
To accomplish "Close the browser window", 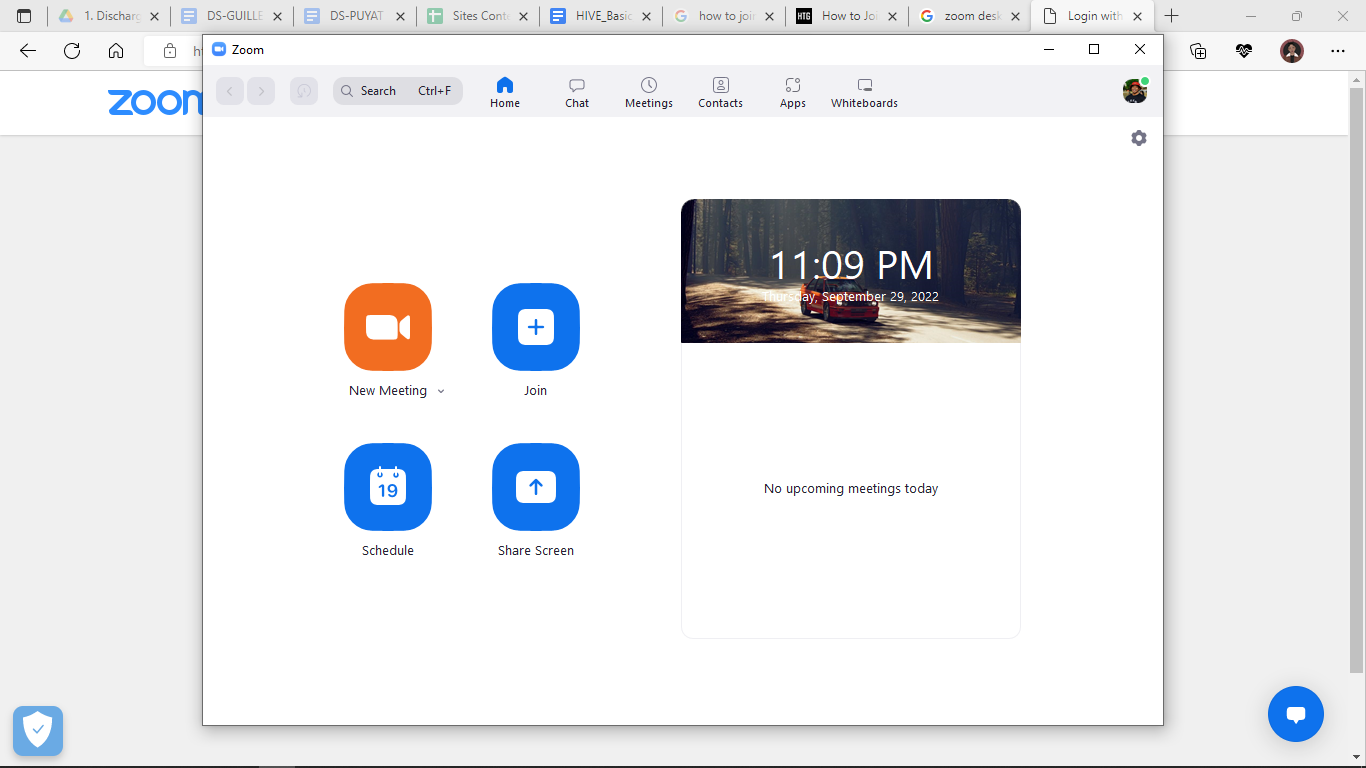I will click(1343, 16).
